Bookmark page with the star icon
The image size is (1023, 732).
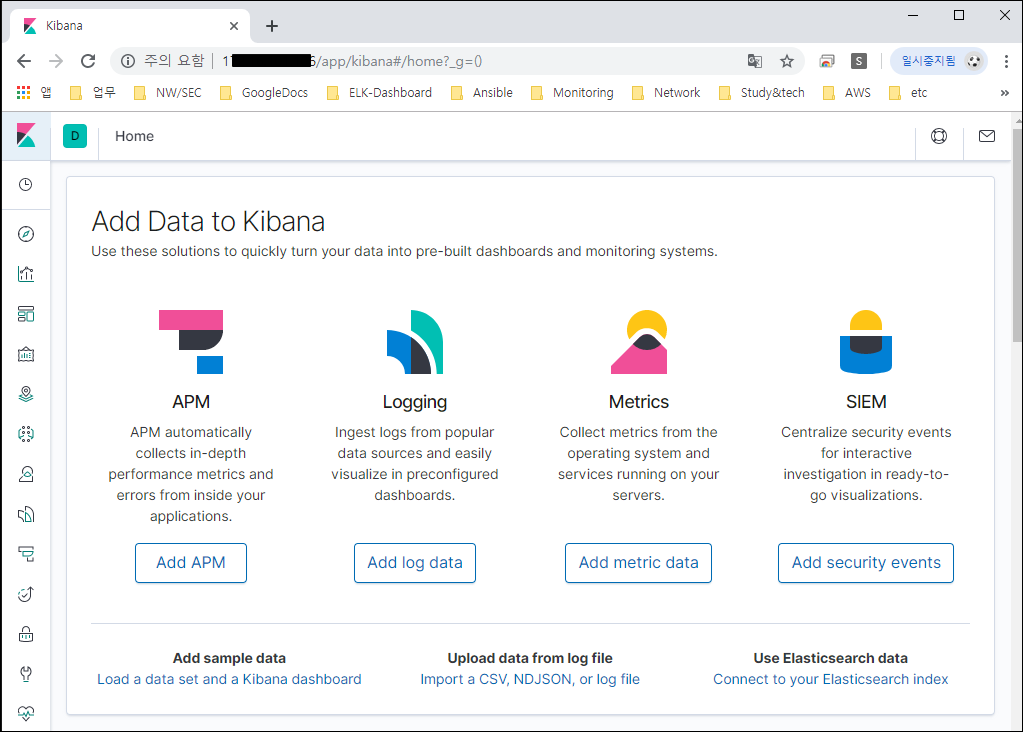pos(787,61)
